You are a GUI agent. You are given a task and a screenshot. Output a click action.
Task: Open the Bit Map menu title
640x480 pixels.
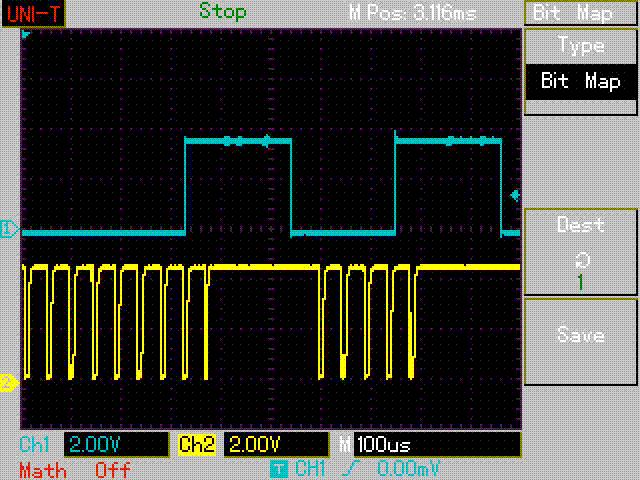[580, 14]
